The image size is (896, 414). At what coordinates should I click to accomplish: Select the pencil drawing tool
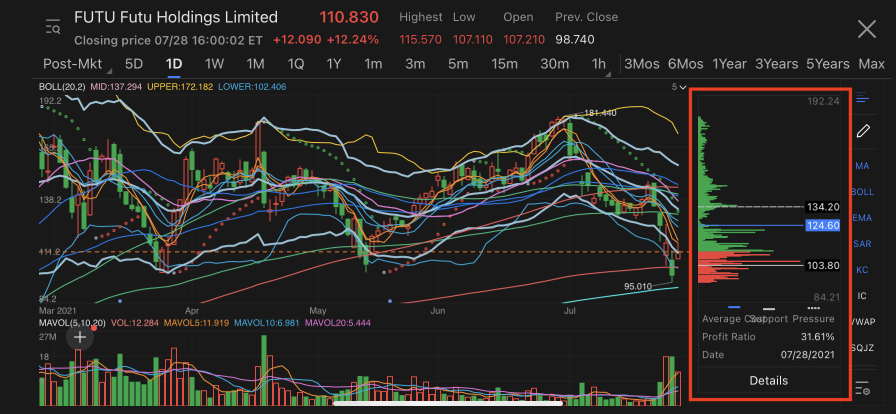pos(863,131)
